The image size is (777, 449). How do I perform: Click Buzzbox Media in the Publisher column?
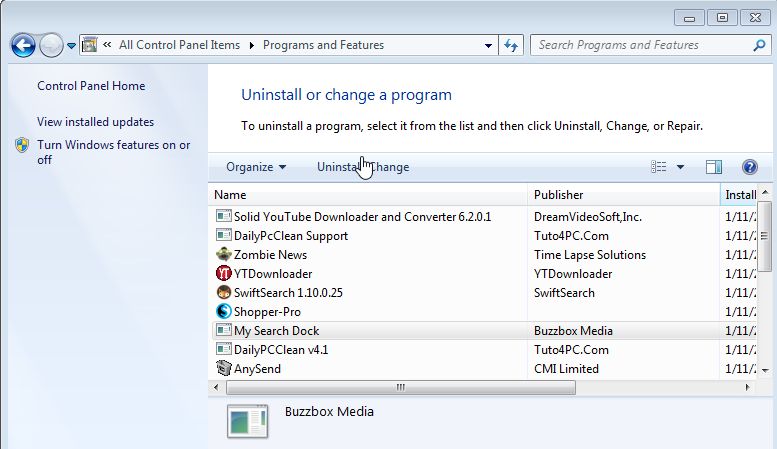tap(573, 331)
